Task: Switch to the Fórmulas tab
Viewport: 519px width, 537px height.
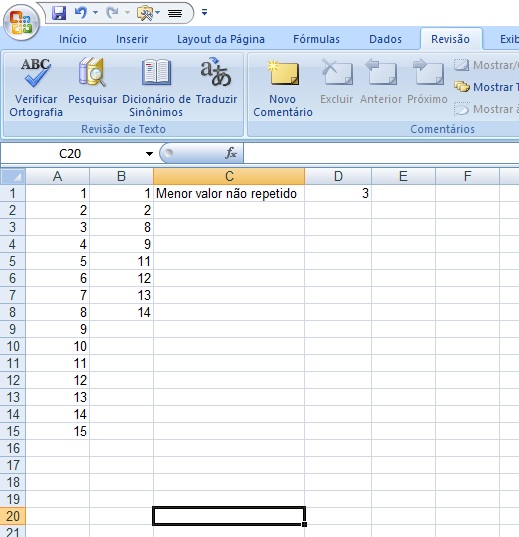Action: pyautogui.click(x=316, y=39)
